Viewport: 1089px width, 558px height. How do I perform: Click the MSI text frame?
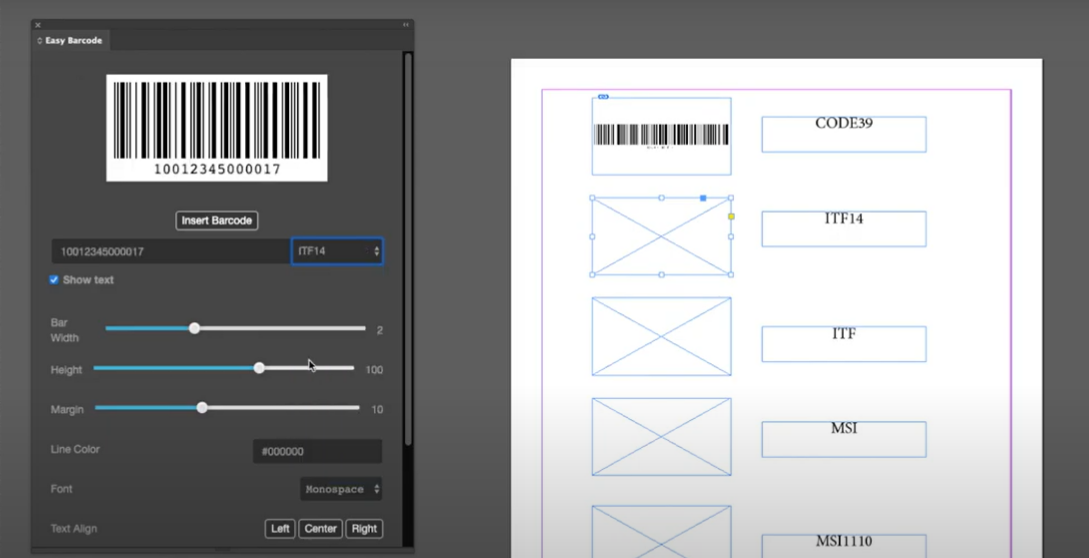click(844, 439)
